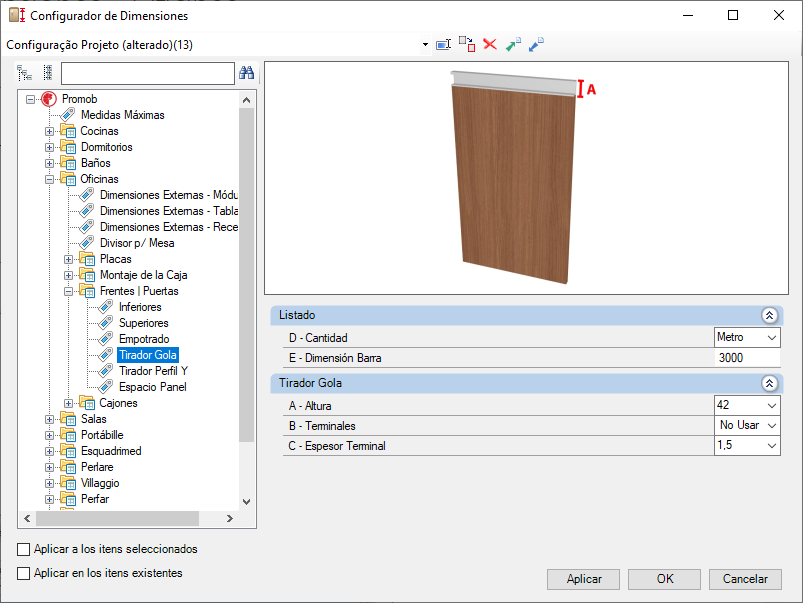Click the folder icon beside Placas
The image size is (812, 604).
87,259
